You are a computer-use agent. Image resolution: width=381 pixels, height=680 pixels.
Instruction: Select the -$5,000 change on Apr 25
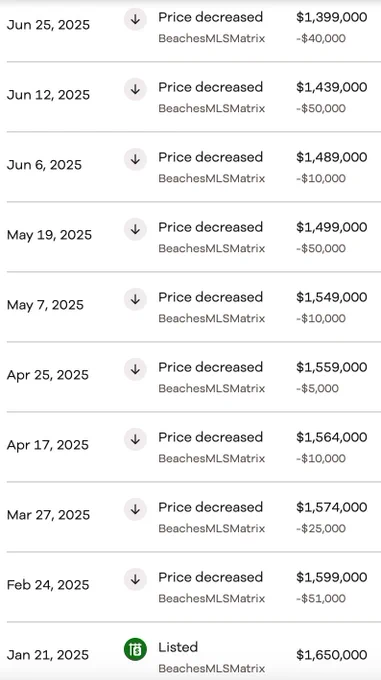tap(317, 388)
